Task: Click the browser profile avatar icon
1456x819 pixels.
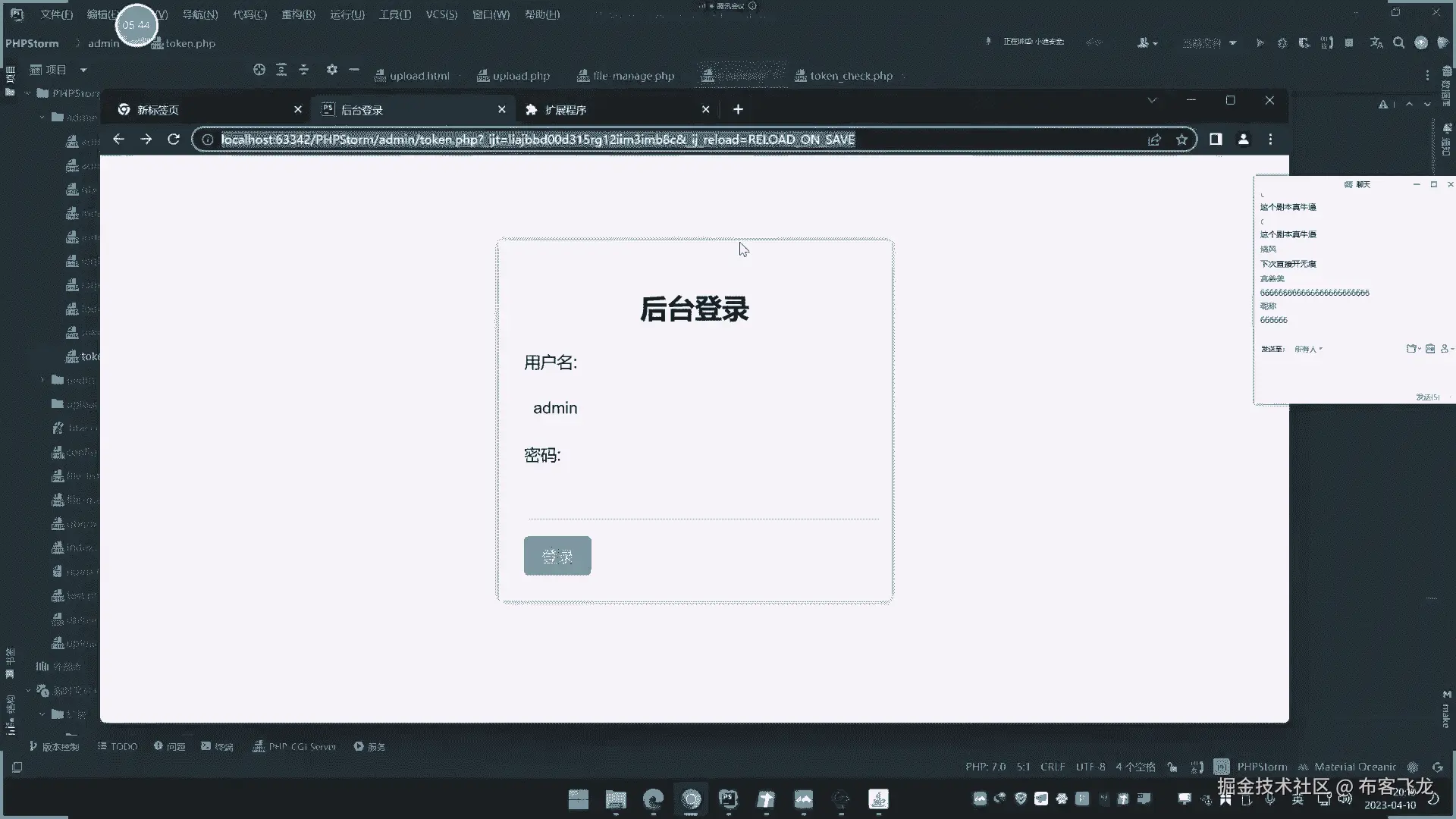Action: pos(1243,140)
